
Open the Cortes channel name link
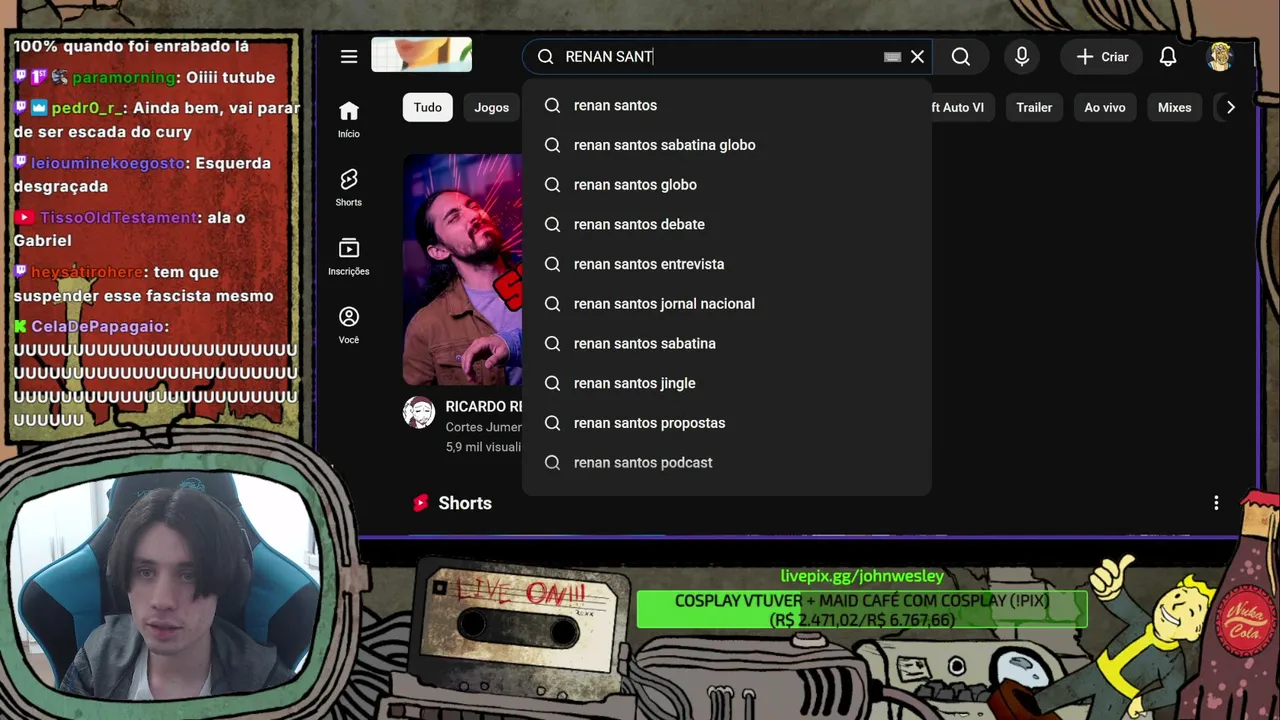[484, 427]
